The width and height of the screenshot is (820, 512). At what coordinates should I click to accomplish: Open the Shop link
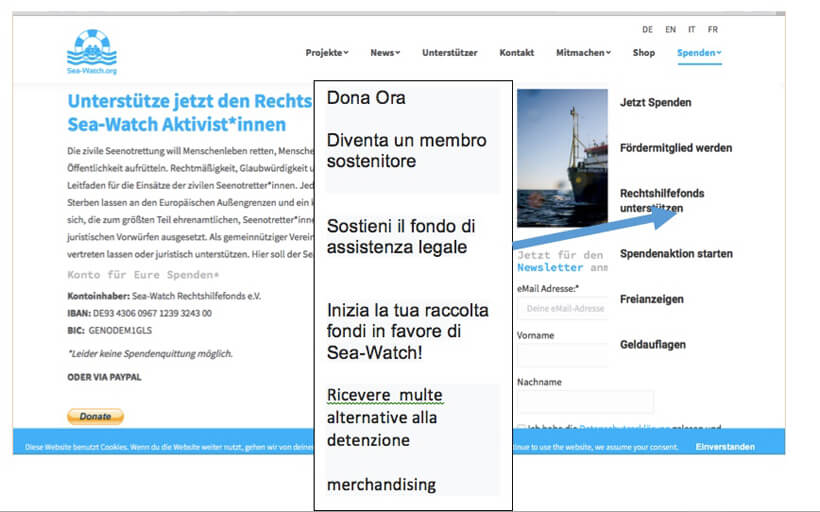point(644,53)
